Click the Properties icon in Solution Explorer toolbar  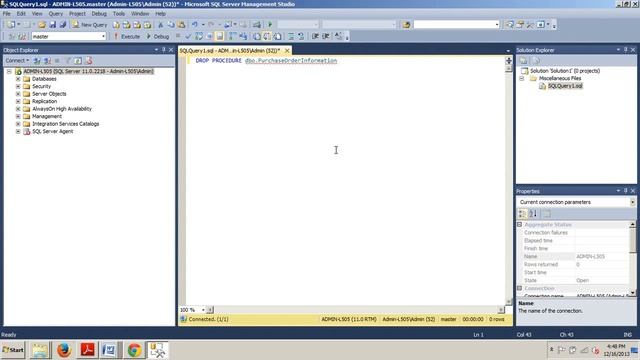coord(523,61)
